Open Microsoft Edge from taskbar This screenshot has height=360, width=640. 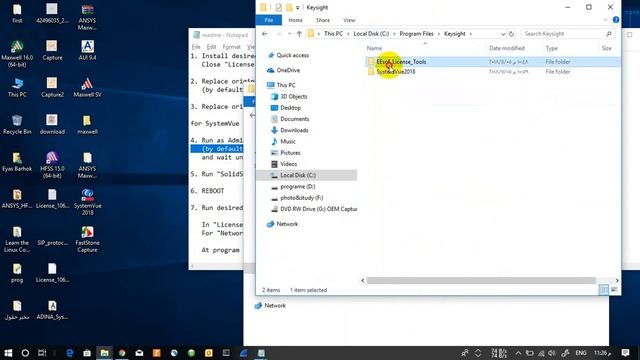point(70,353)
